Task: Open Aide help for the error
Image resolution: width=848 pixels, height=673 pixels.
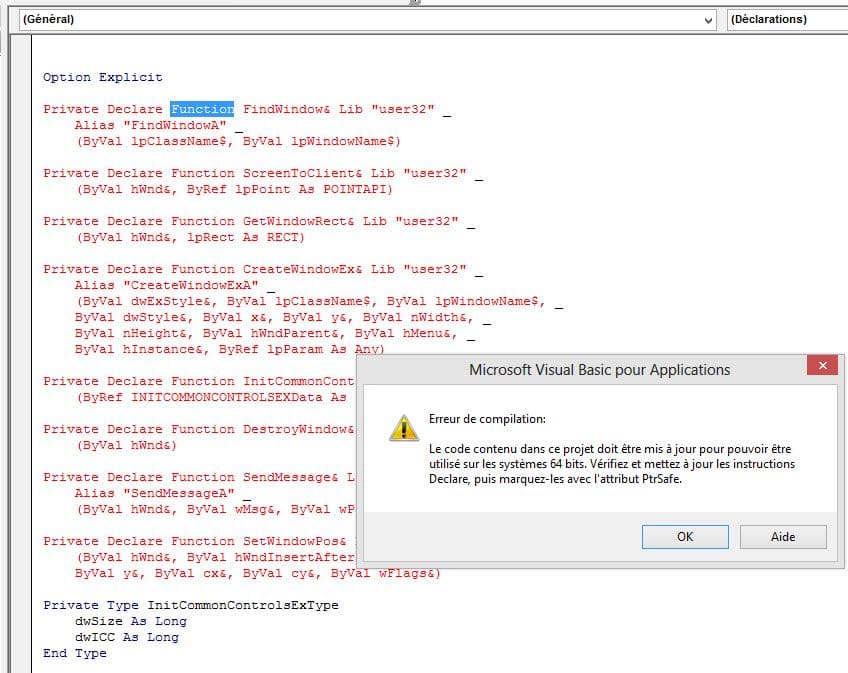Action: click(x=783, y=537)
